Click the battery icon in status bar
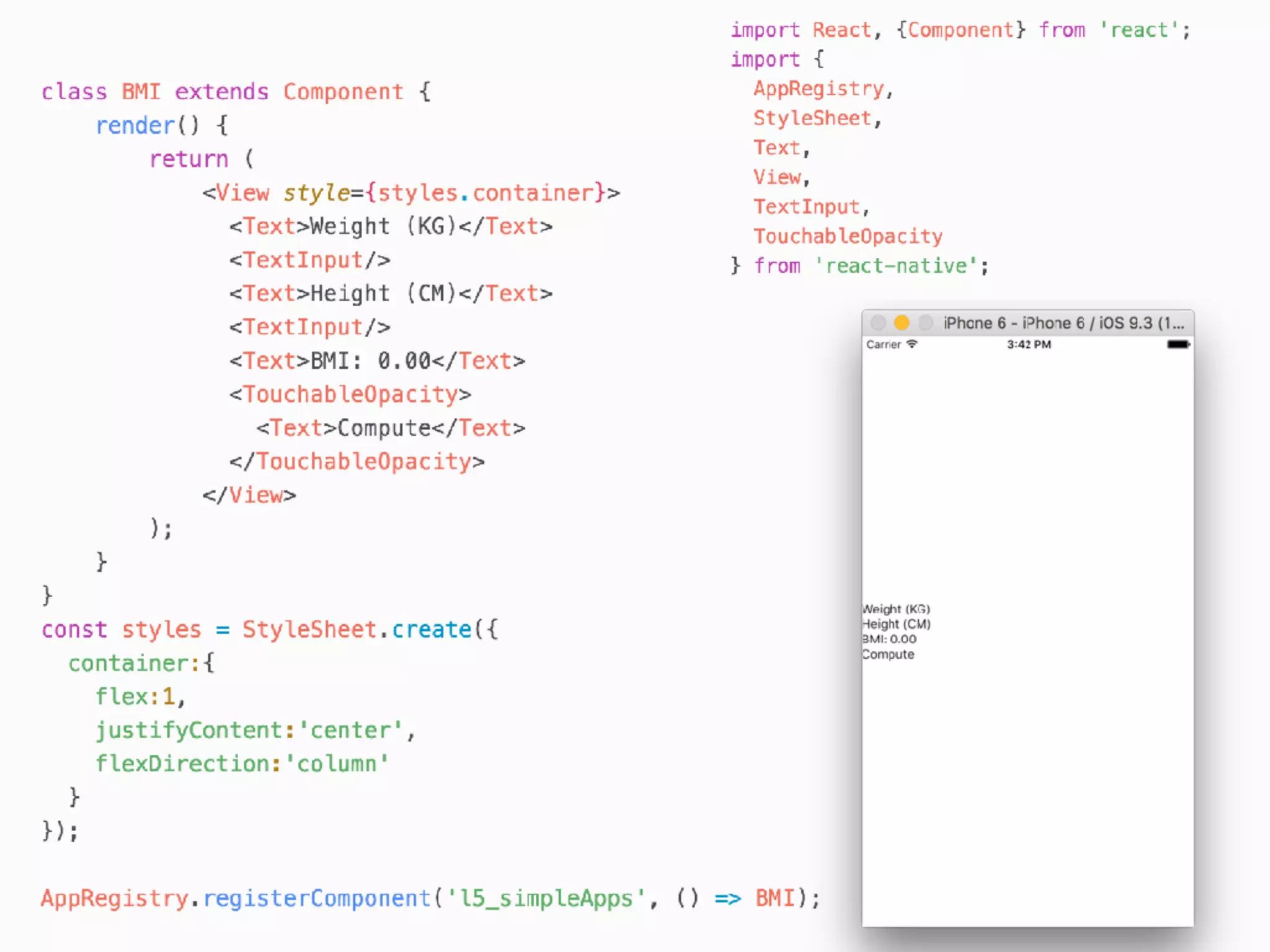Image resolution: width=1270 pixels, height=952 pixels. pyautogui.click(x=1178, y=344)
